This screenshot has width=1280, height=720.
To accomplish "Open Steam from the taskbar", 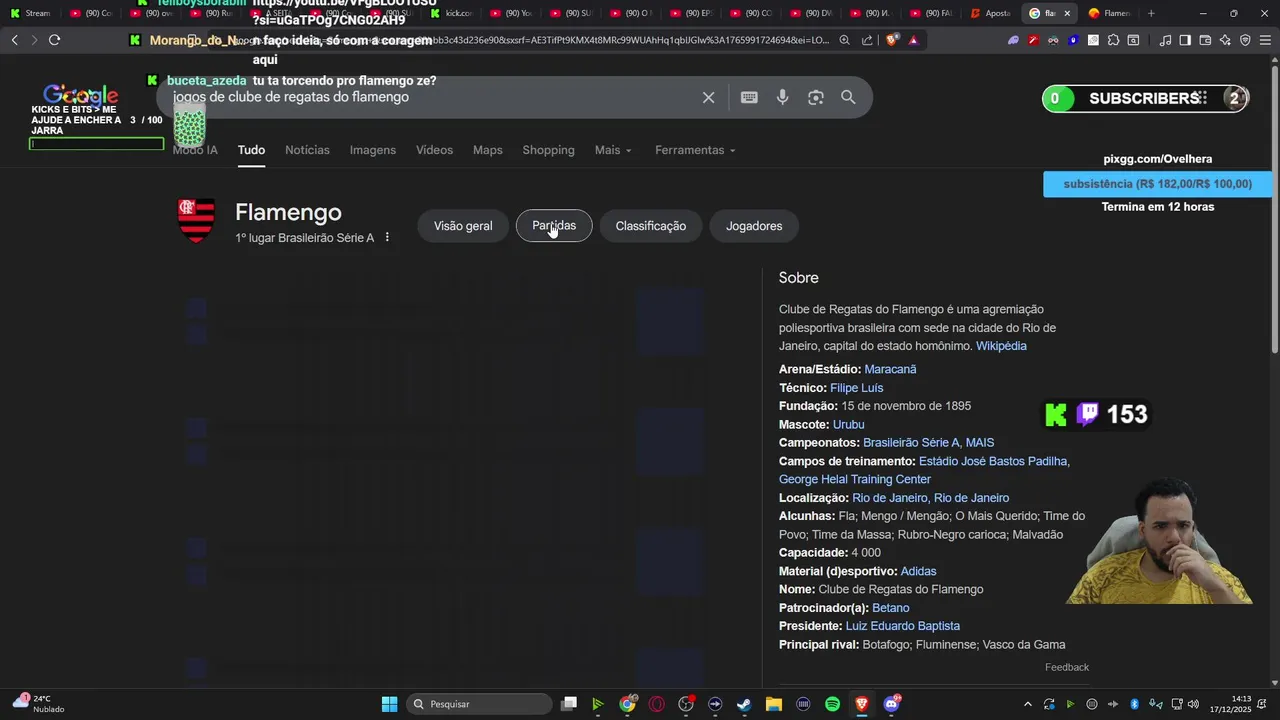I will [744, 704].
